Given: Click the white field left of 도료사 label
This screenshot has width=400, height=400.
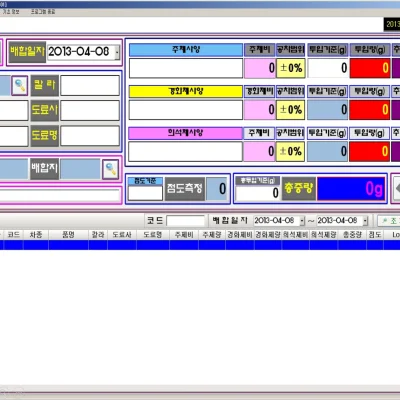Looking at the screenshot, I should click(x=14, y=111).
